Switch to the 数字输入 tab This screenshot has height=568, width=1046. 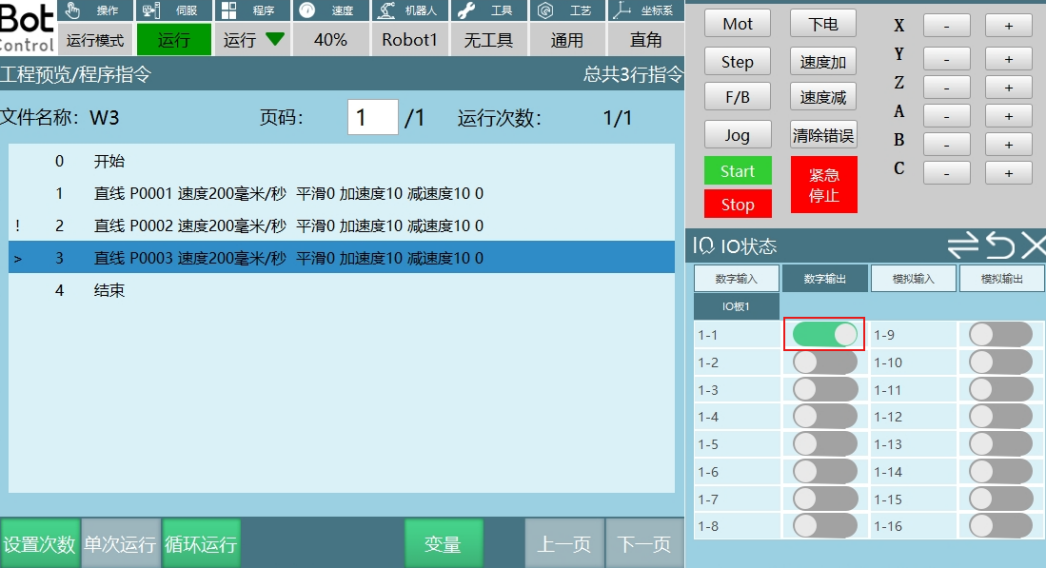736,278
